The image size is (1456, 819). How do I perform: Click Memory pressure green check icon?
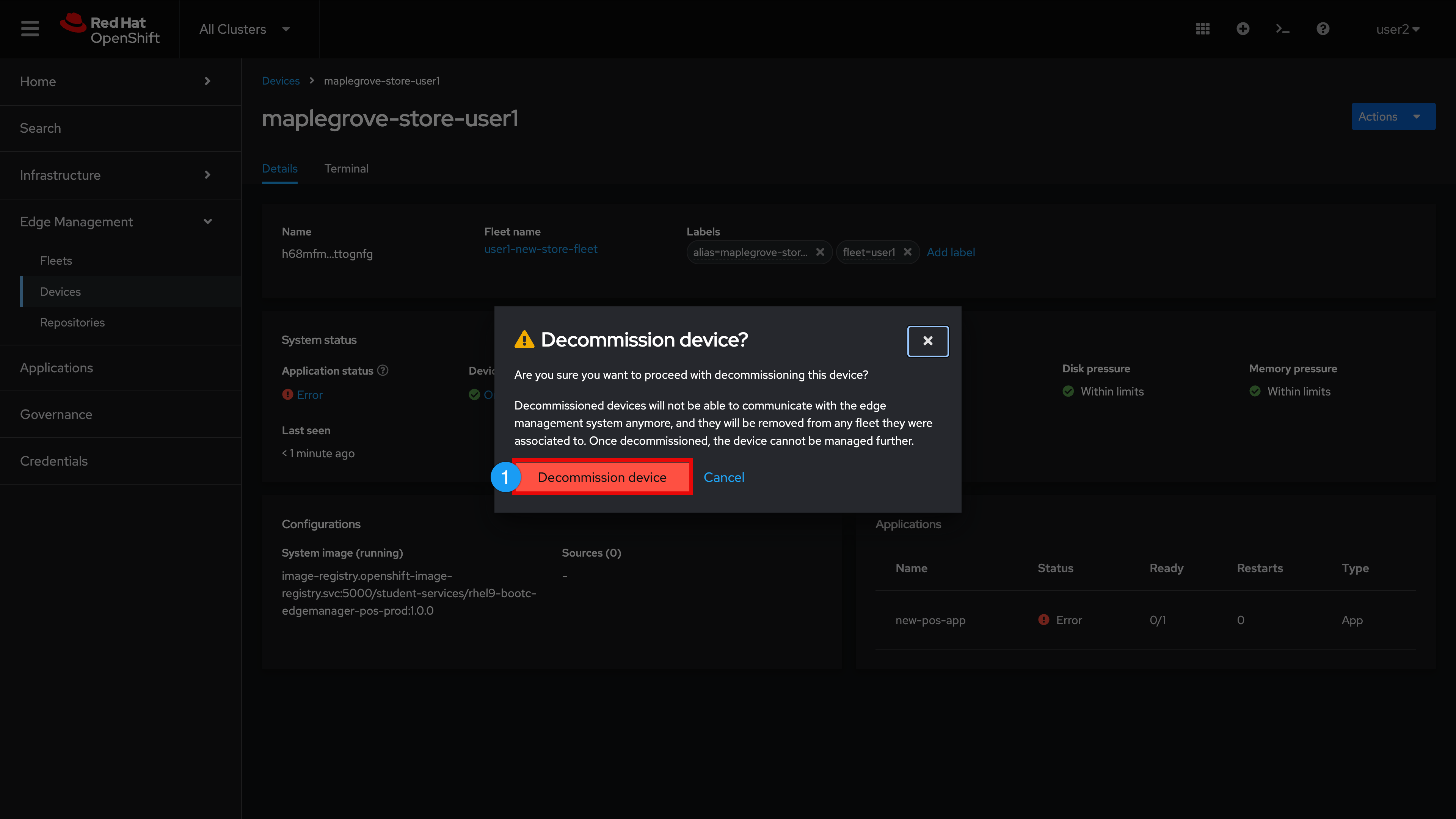pyautogui.click(x=1255, y=391)
